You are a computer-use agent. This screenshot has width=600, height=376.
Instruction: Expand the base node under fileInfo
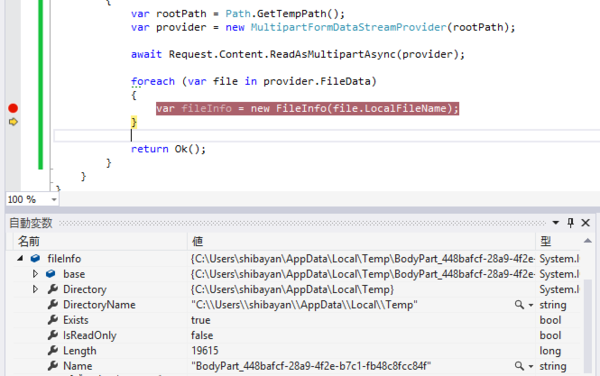coord(35,274)
